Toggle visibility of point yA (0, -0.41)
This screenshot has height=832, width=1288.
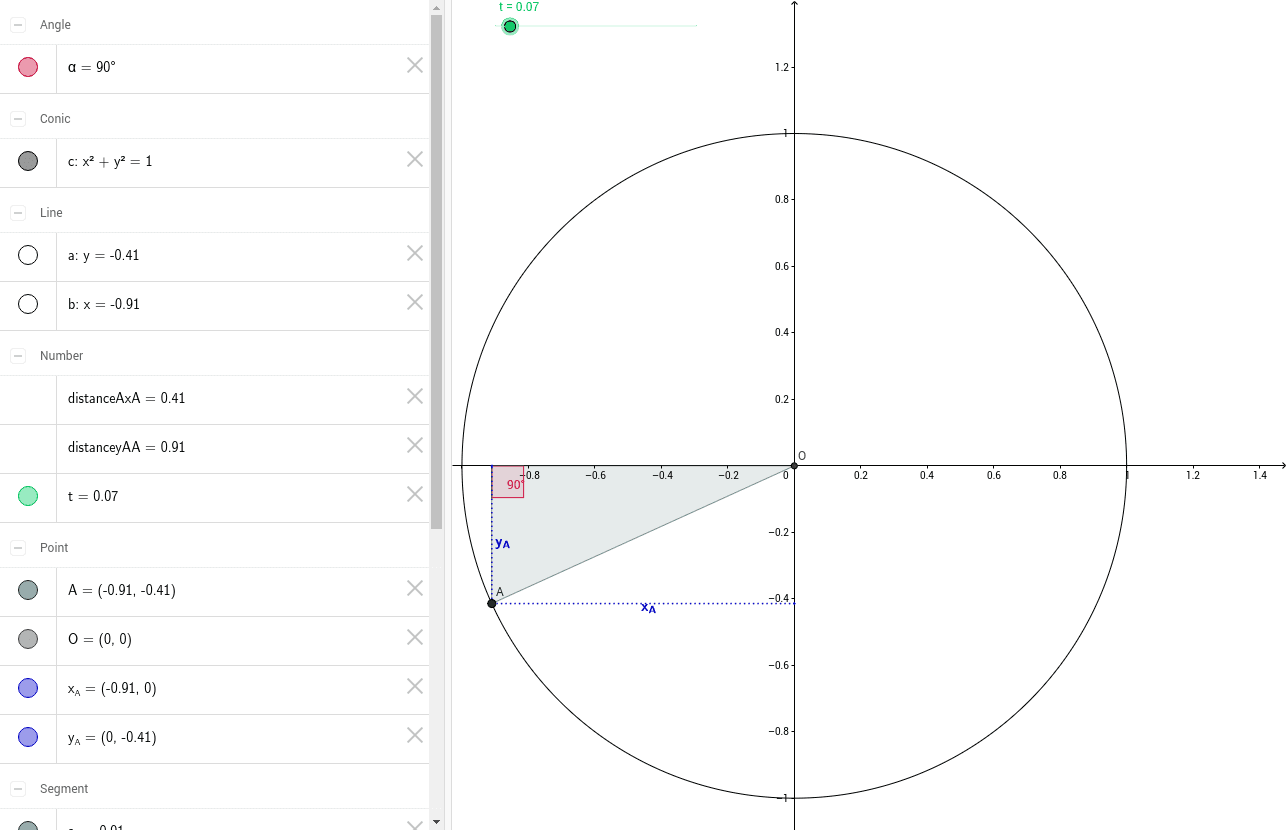tap(28, 737)
